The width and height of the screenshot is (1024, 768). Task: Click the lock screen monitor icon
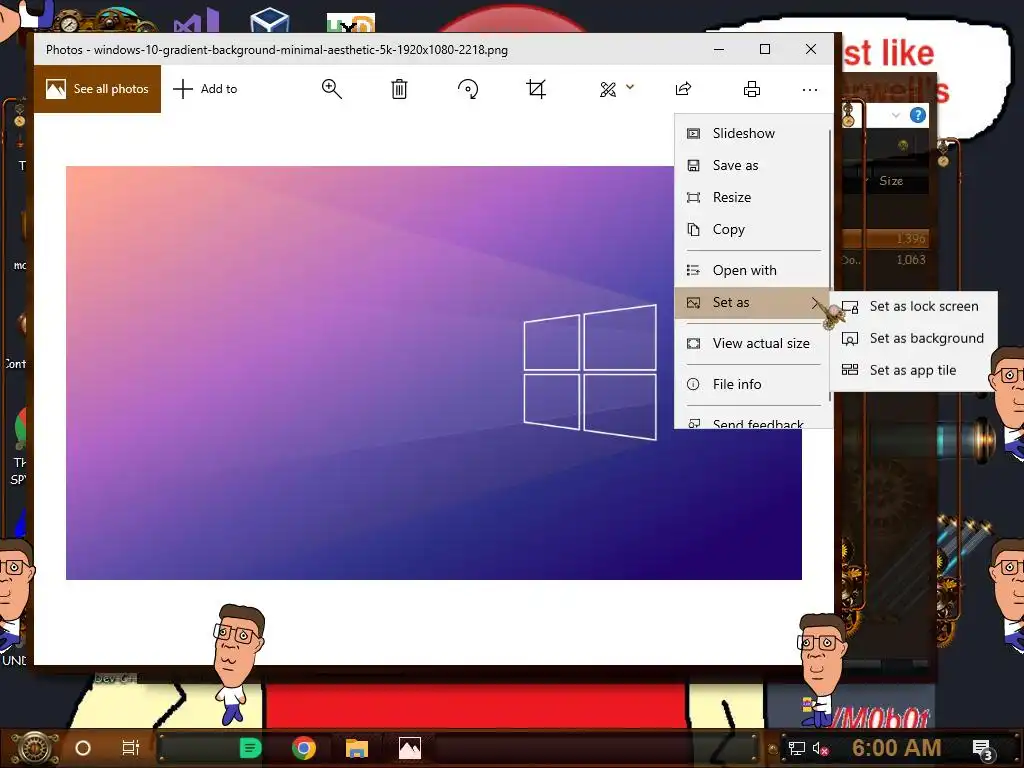point(850,307)
